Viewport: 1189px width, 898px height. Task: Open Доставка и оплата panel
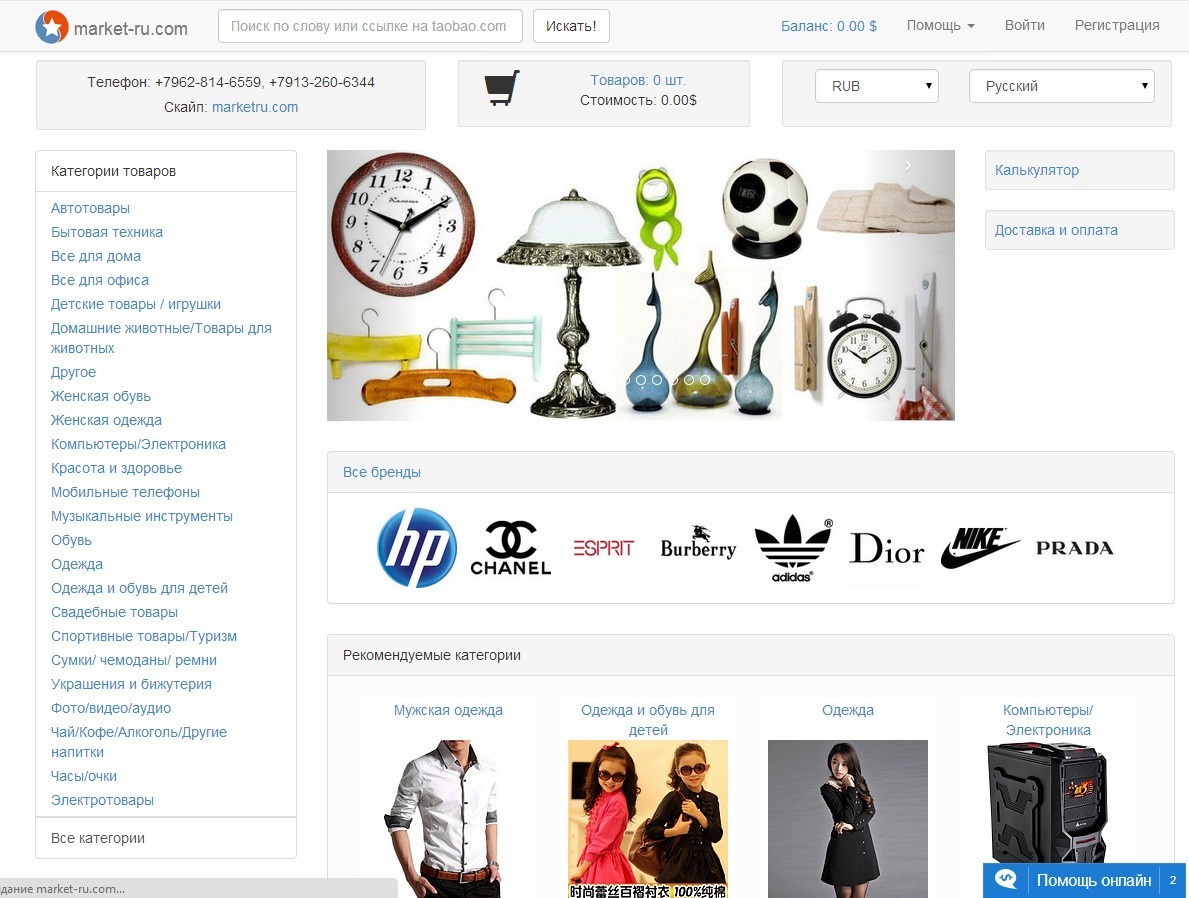(x=1080, y=230)
